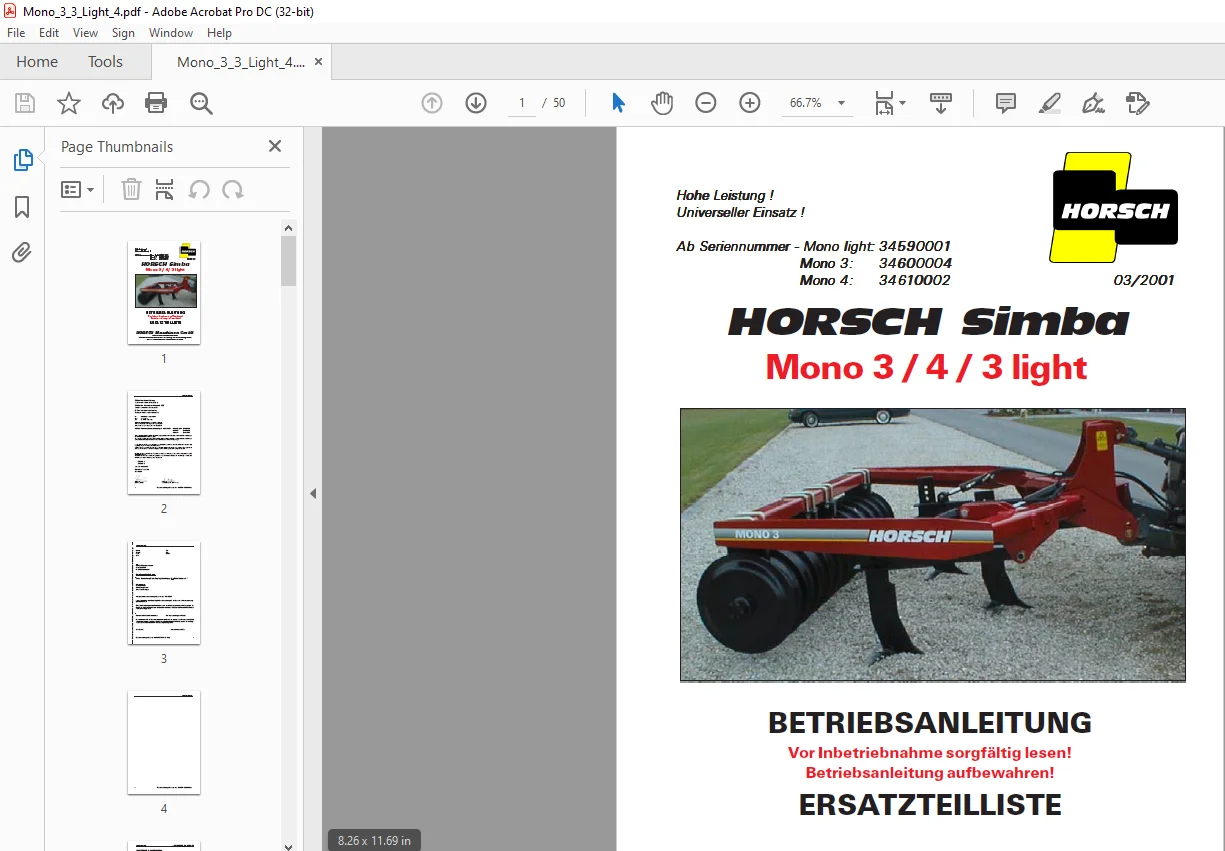Viewport: 1225px width, 851px height.
Task: Click the BETRIEBSANLEITUNG heading text
Action: (930, 723)
